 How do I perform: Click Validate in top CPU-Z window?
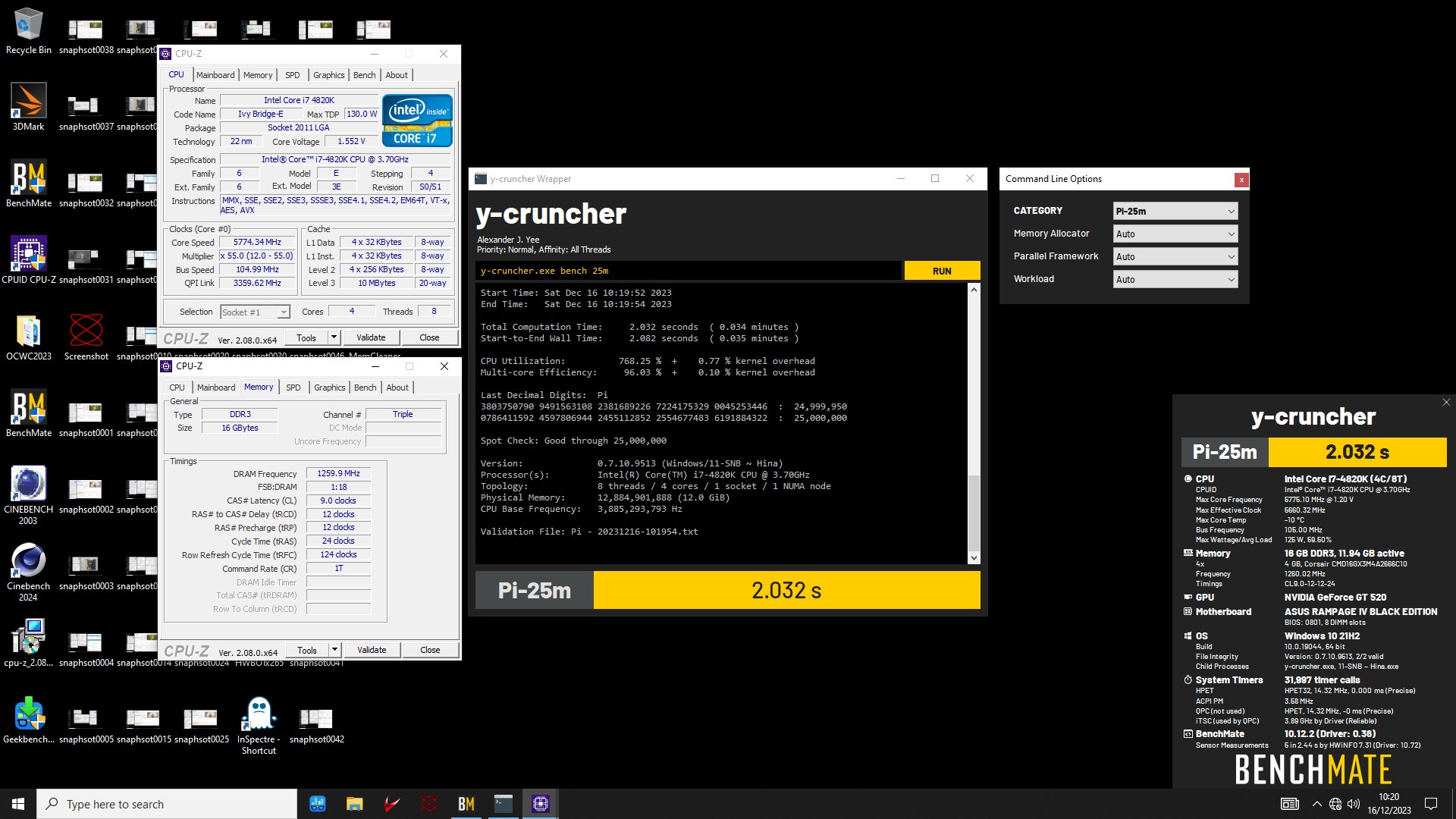(x=371, y=337)
